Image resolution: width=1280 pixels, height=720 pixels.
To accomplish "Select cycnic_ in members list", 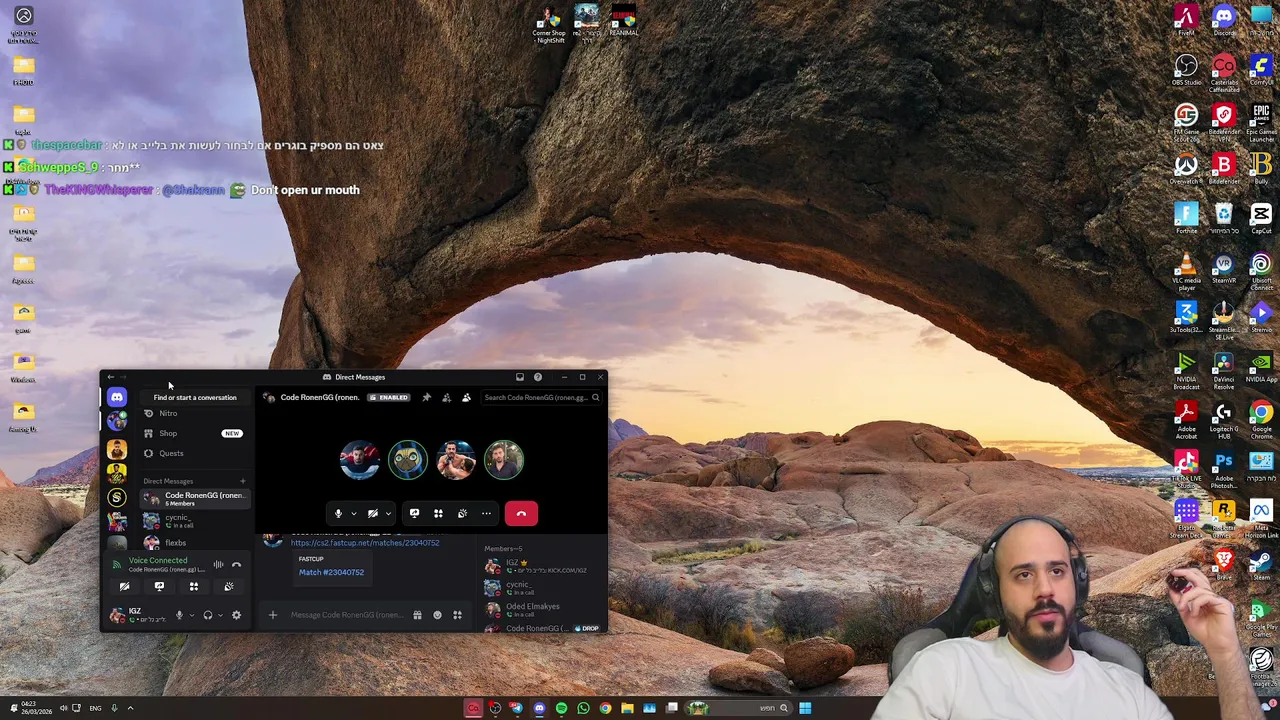I will pos(543,587).
